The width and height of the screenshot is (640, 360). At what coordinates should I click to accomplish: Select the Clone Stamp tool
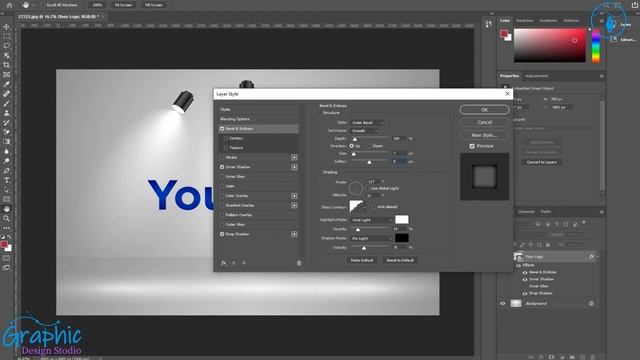[7, 113]
